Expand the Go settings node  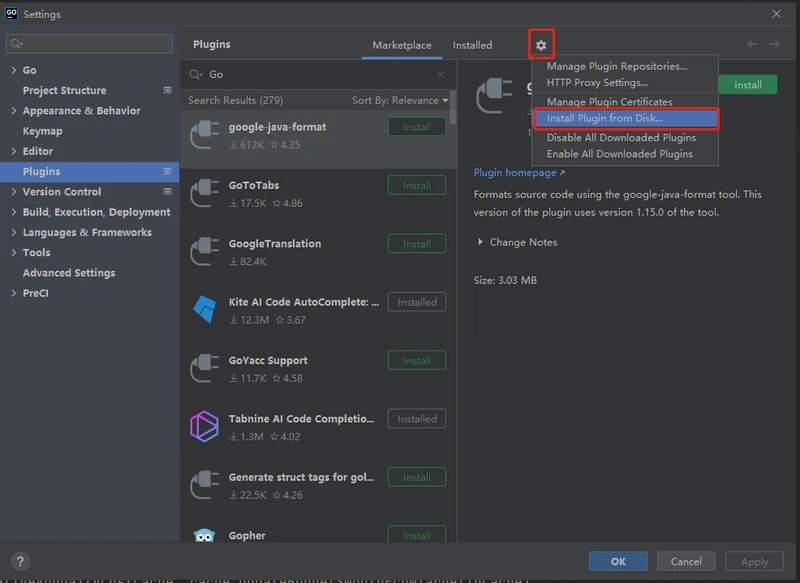[14, 70]
